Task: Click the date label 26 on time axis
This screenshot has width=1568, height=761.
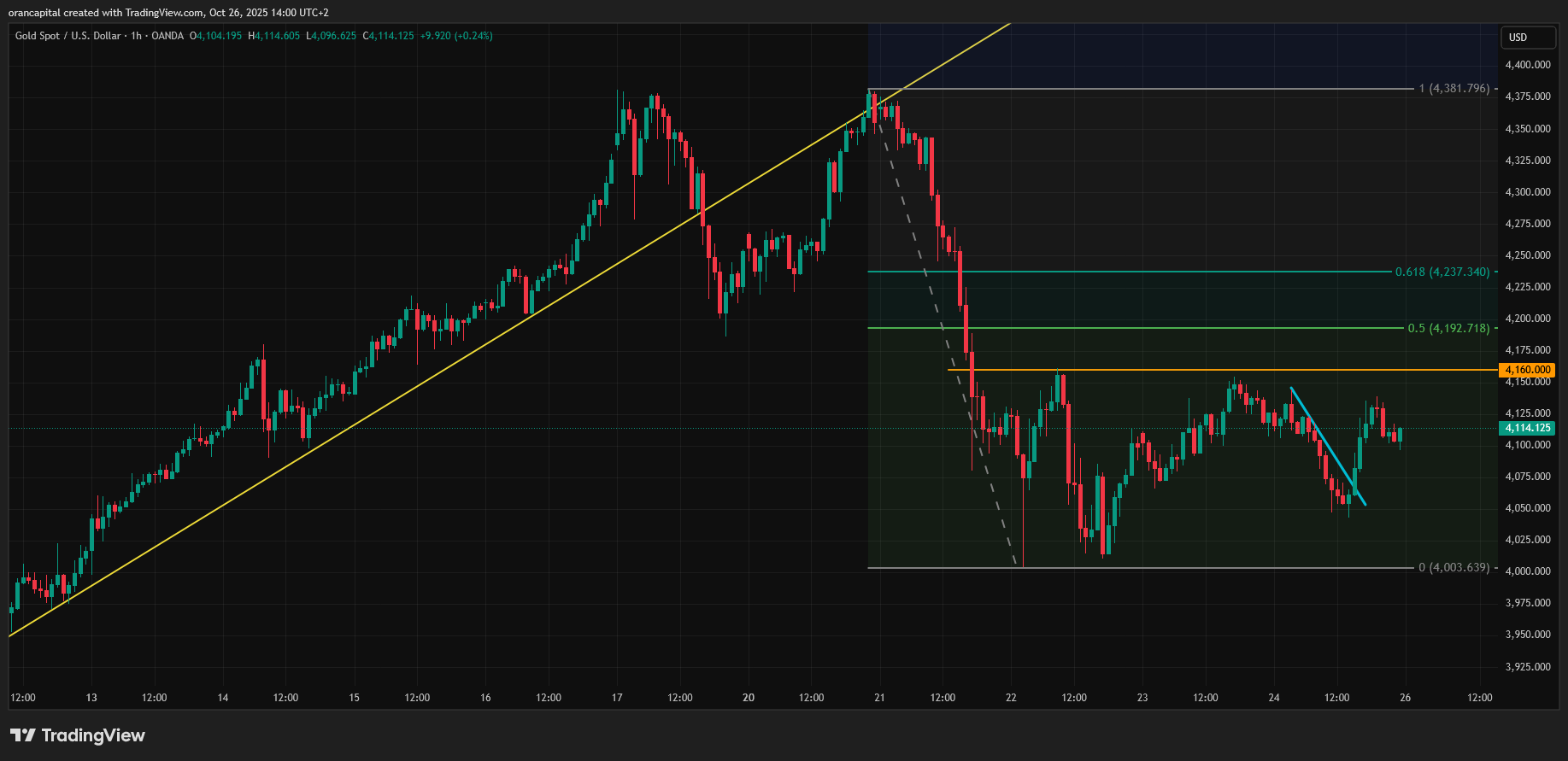Action: [1406, 698]
